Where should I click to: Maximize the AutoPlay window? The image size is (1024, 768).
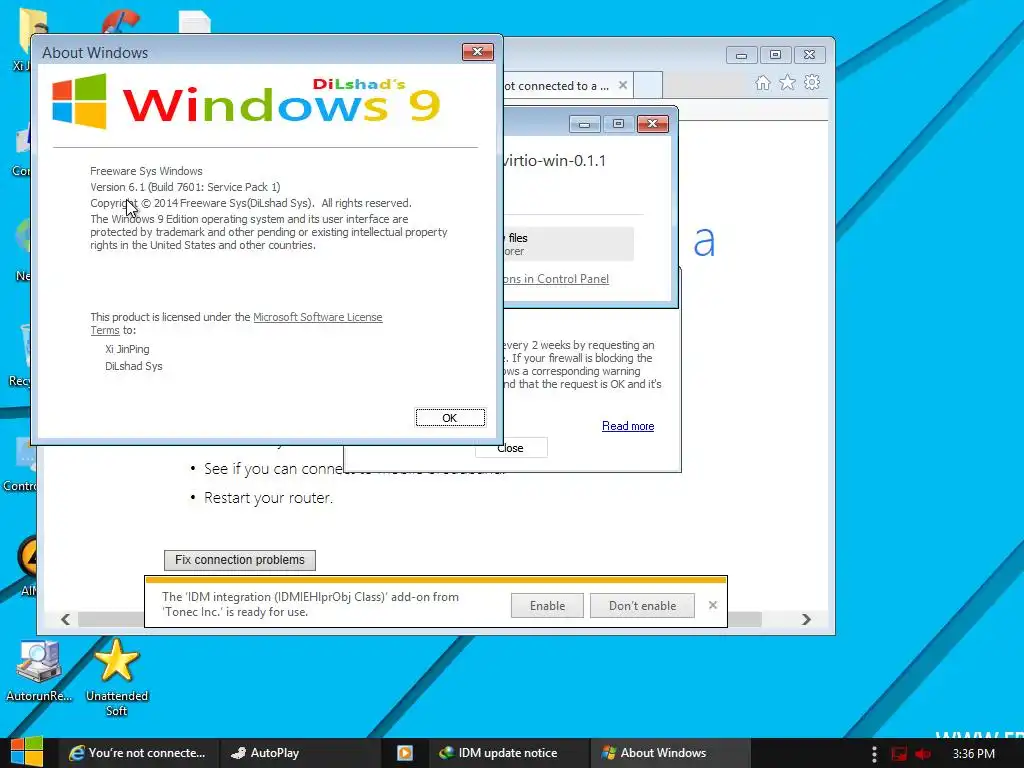click(618, 124)
